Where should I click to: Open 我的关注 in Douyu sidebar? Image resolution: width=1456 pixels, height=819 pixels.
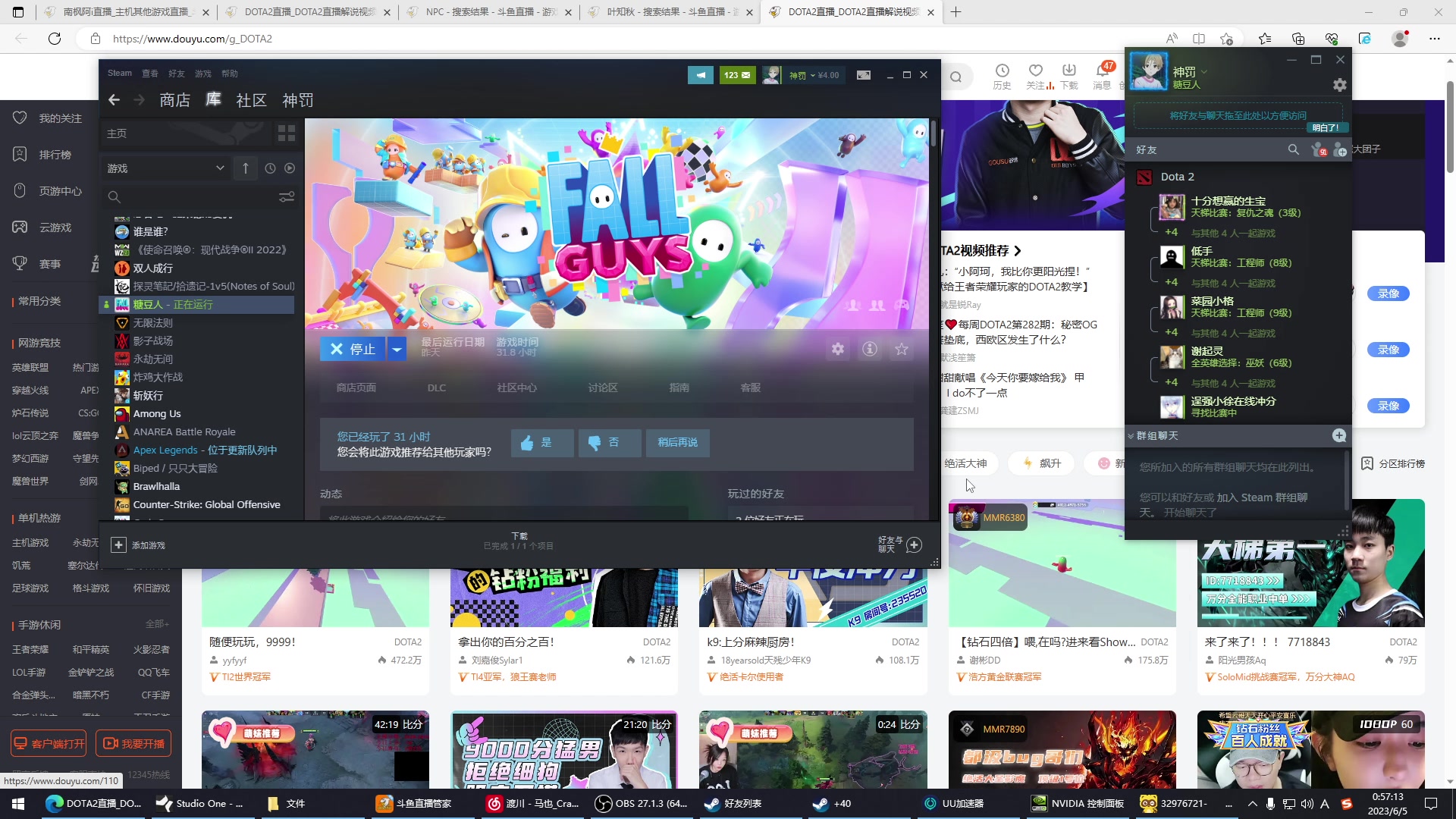[47, 118]
